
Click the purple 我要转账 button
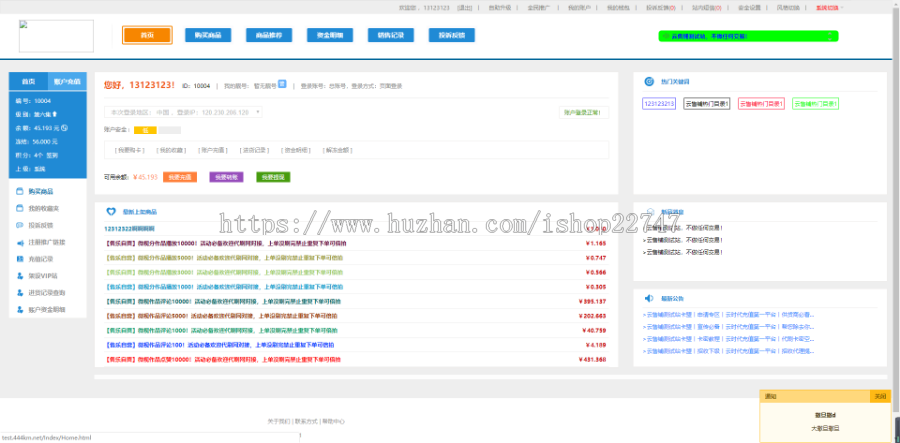[226, 177]
